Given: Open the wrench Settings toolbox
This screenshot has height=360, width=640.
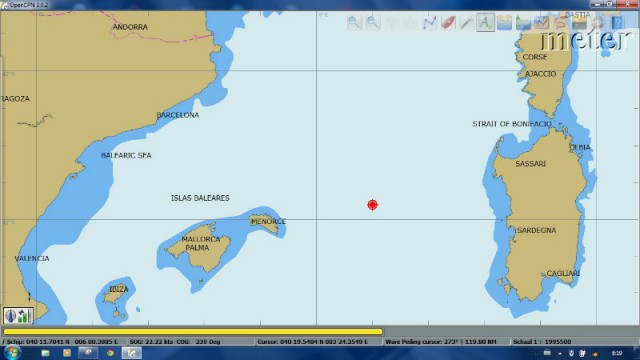Looking at the screenshot, I should pos(467,23).
